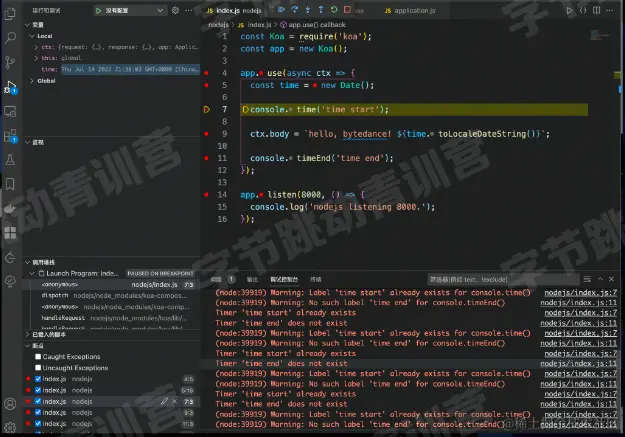Open the Docker whale view
The width and height of the screenshot is (625, 437).
point(10,209)
